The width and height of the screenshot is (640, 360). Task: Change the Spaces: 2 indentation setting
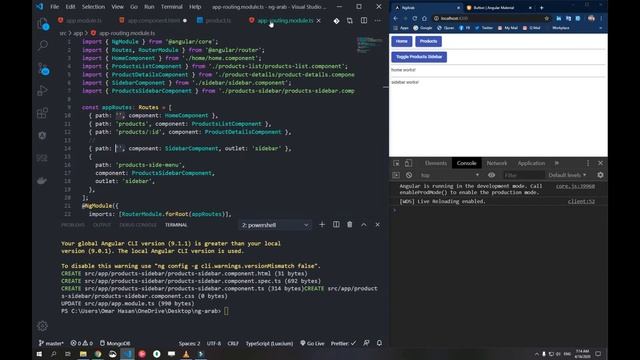click(x=189, y=343)
